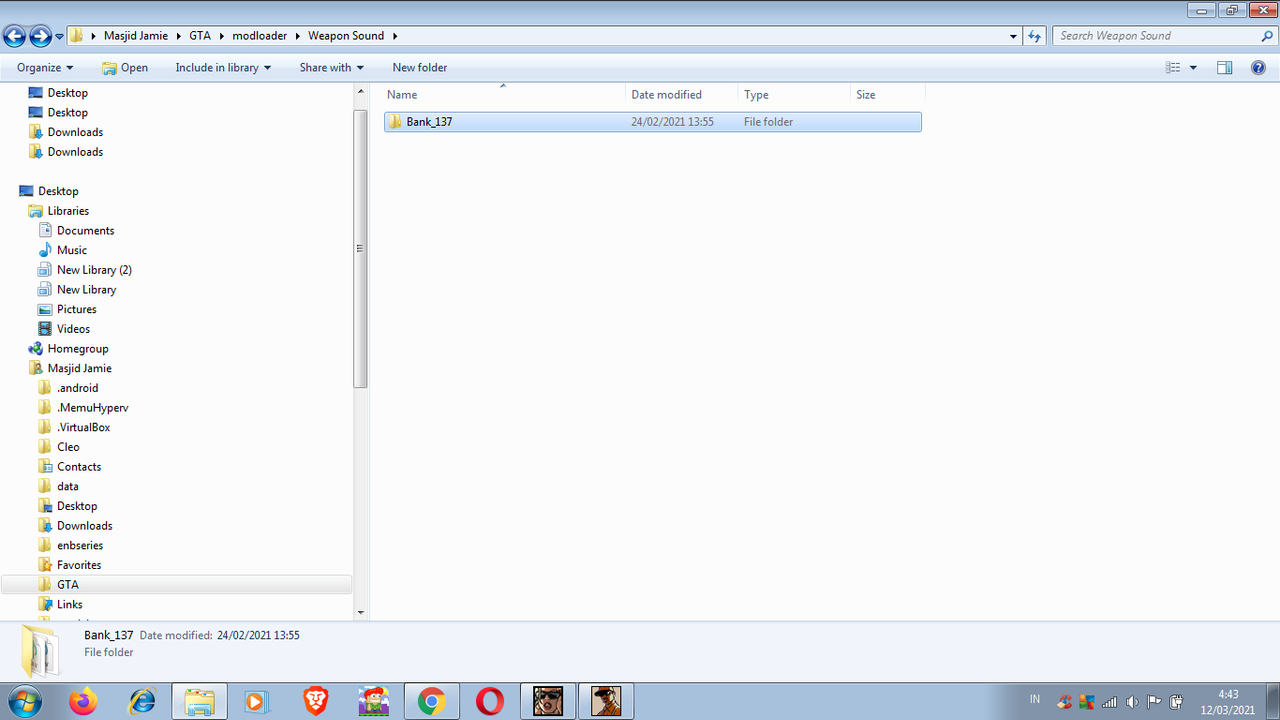Open Windows Media Player taskbar icon
The width and height of the screenshot is (1280, 720).
[257, 701]
